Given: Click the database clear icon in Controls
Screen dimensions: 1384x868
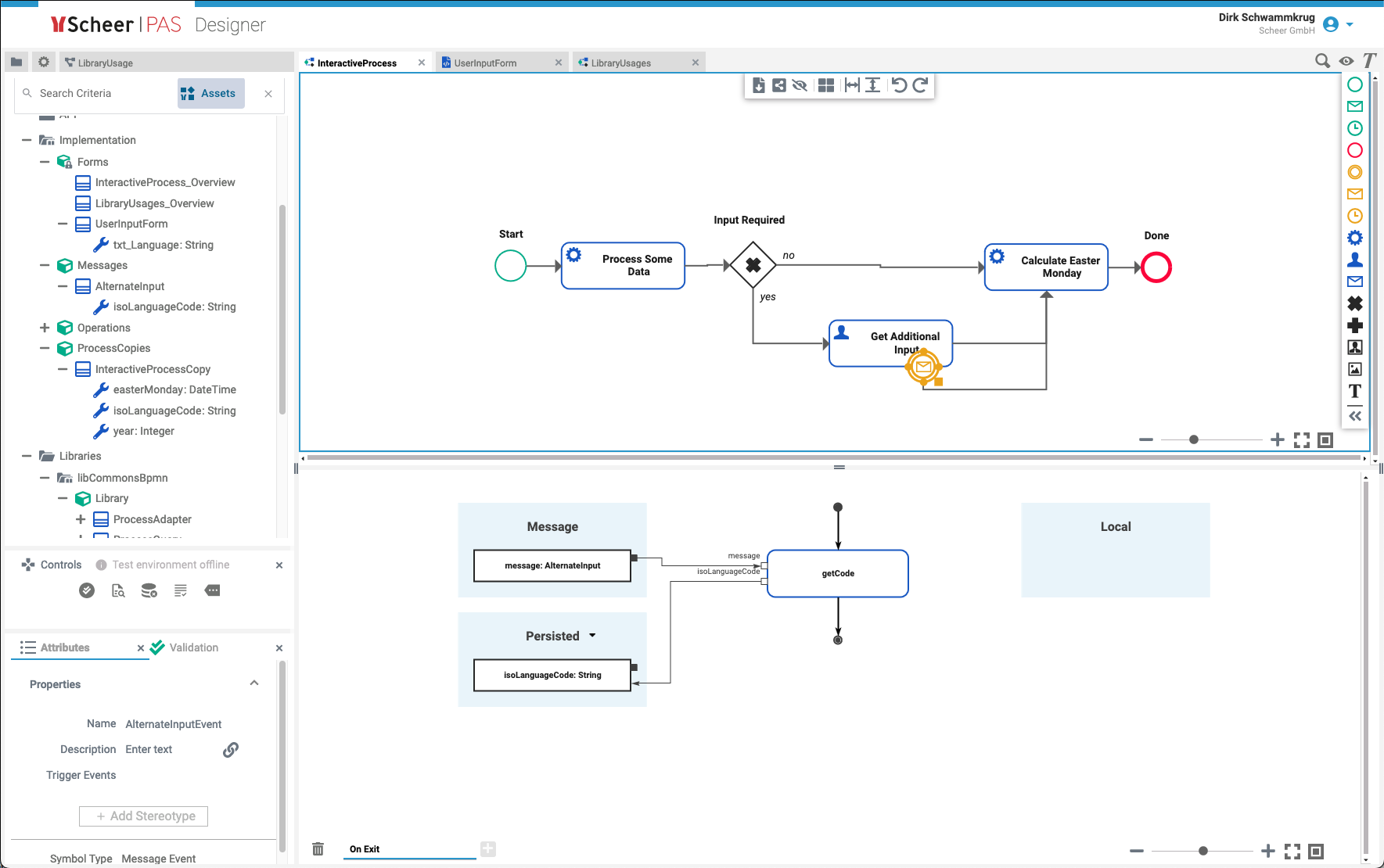Looking at the screenshot, I should (x=149, y=590).
